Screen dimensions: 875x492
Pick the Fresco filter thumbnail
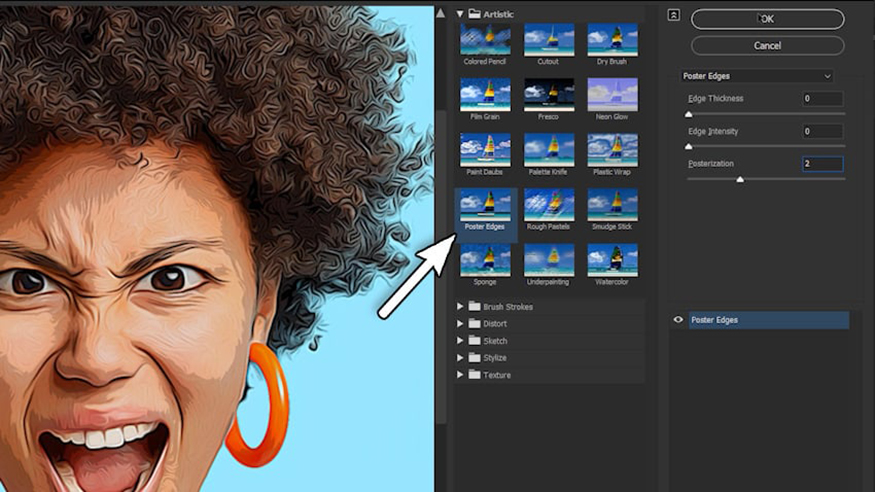[549, 94]
